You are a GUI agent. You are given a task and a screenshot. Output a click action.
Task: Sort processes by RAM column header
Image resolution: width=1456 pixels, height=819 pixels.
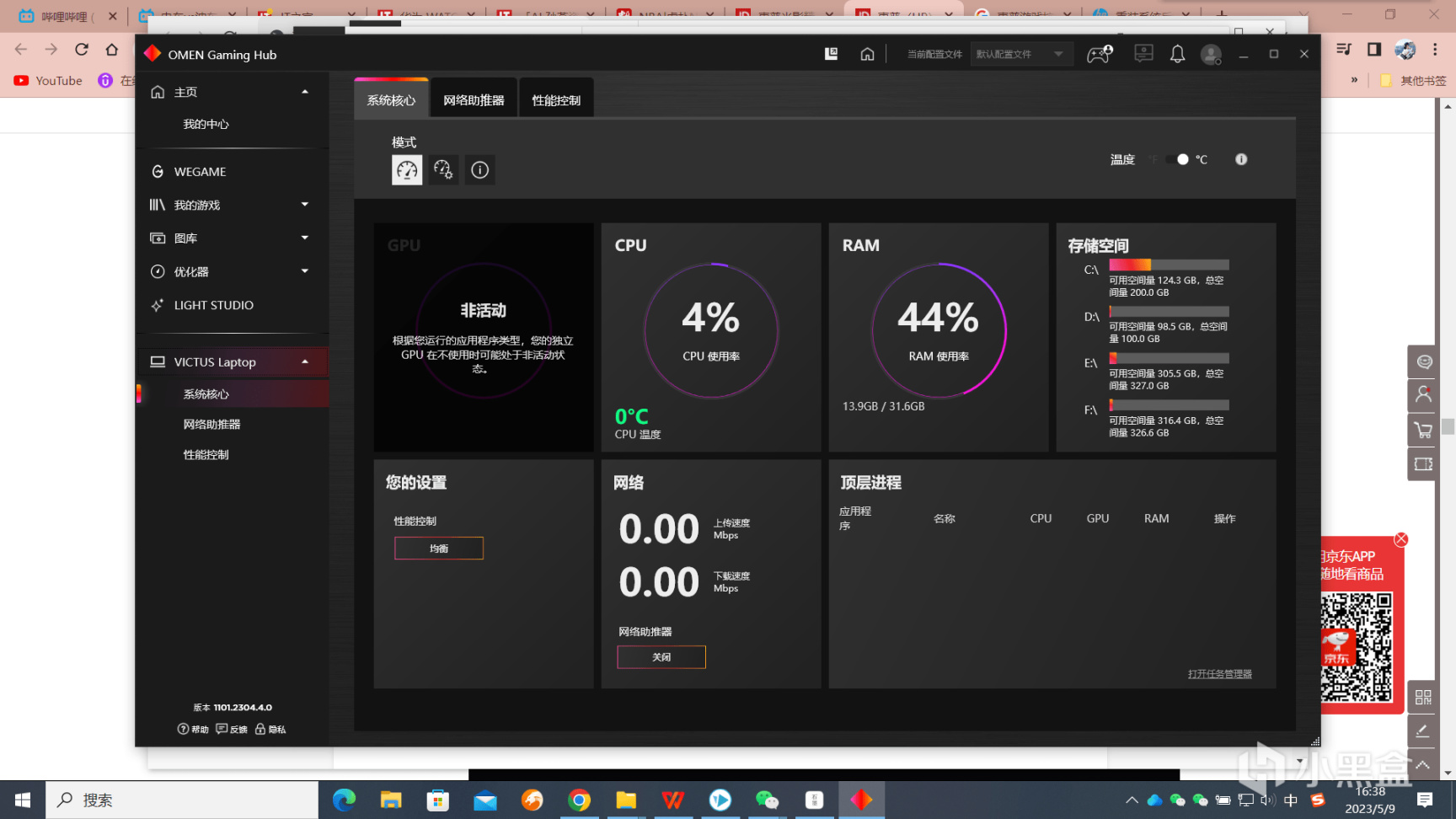pos(1156,518)
